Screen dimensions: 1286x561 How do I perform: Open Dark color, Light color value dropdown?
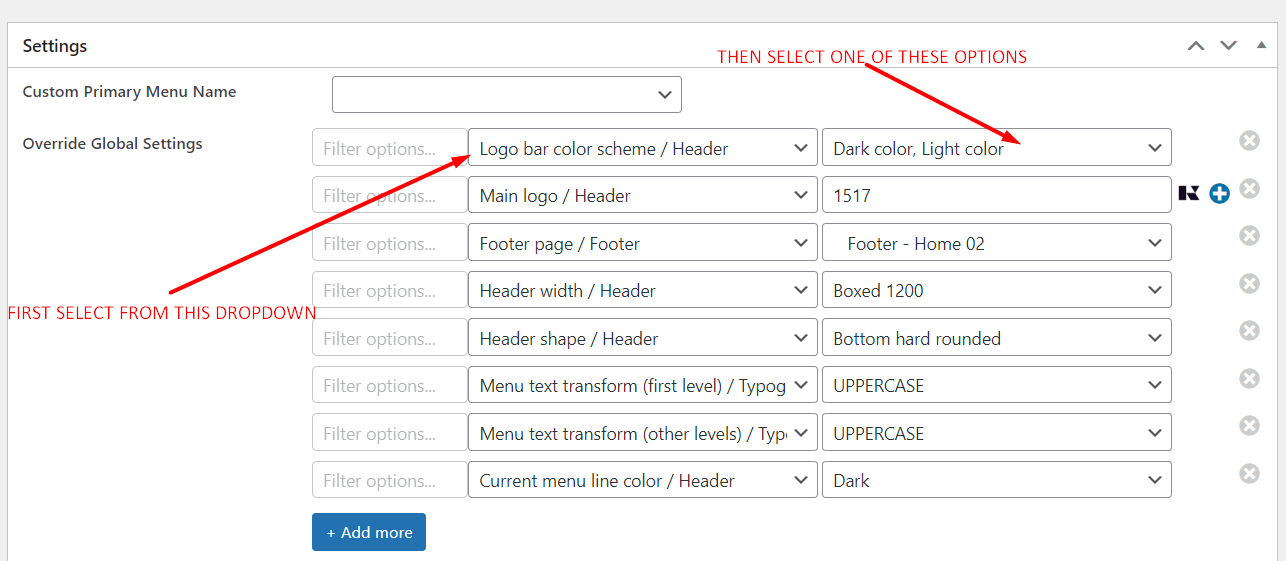pyautogui.click(x=996, y=148)
